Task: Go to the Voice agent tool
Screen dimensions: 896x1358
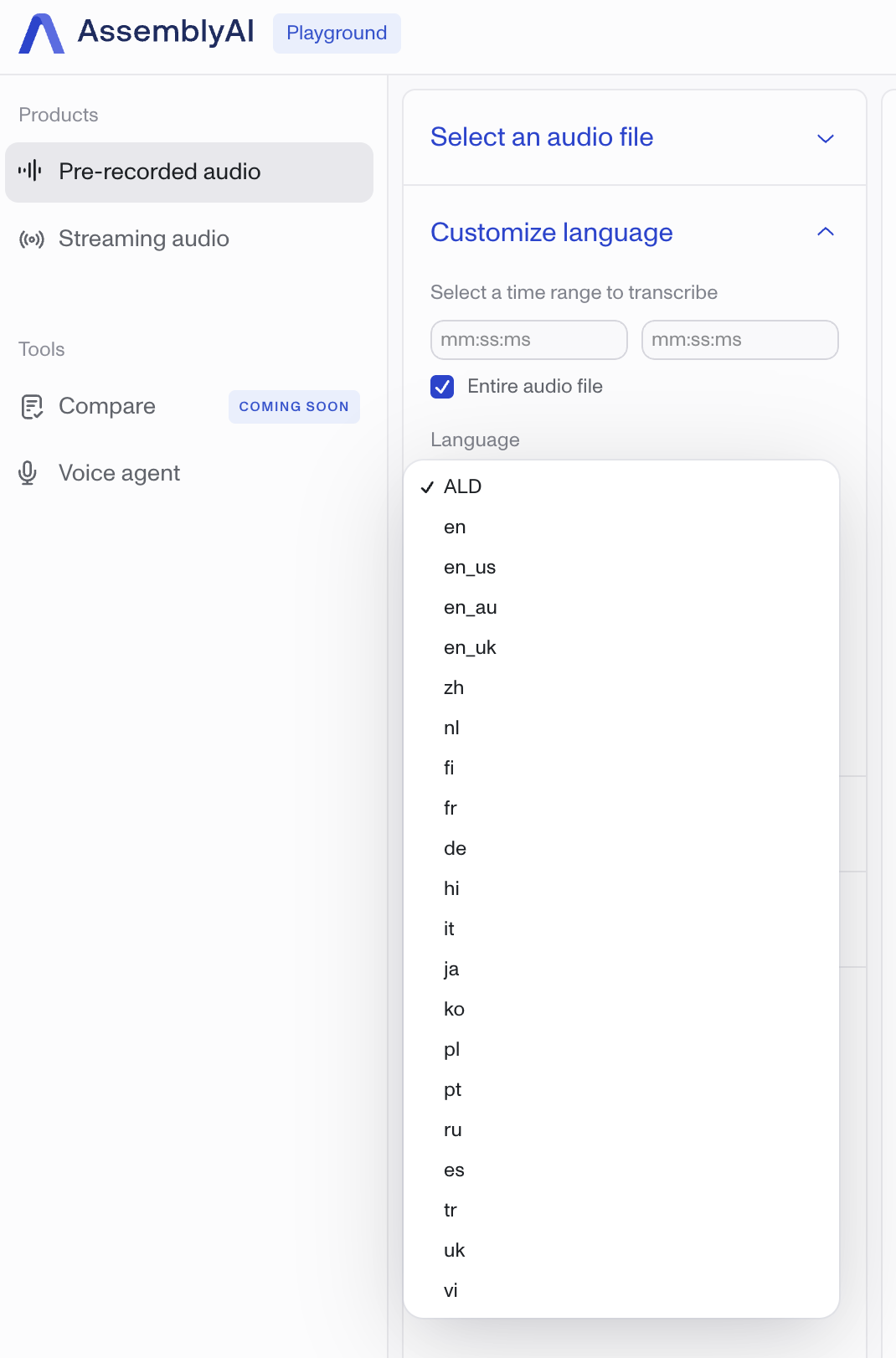Action: (119, 473)
